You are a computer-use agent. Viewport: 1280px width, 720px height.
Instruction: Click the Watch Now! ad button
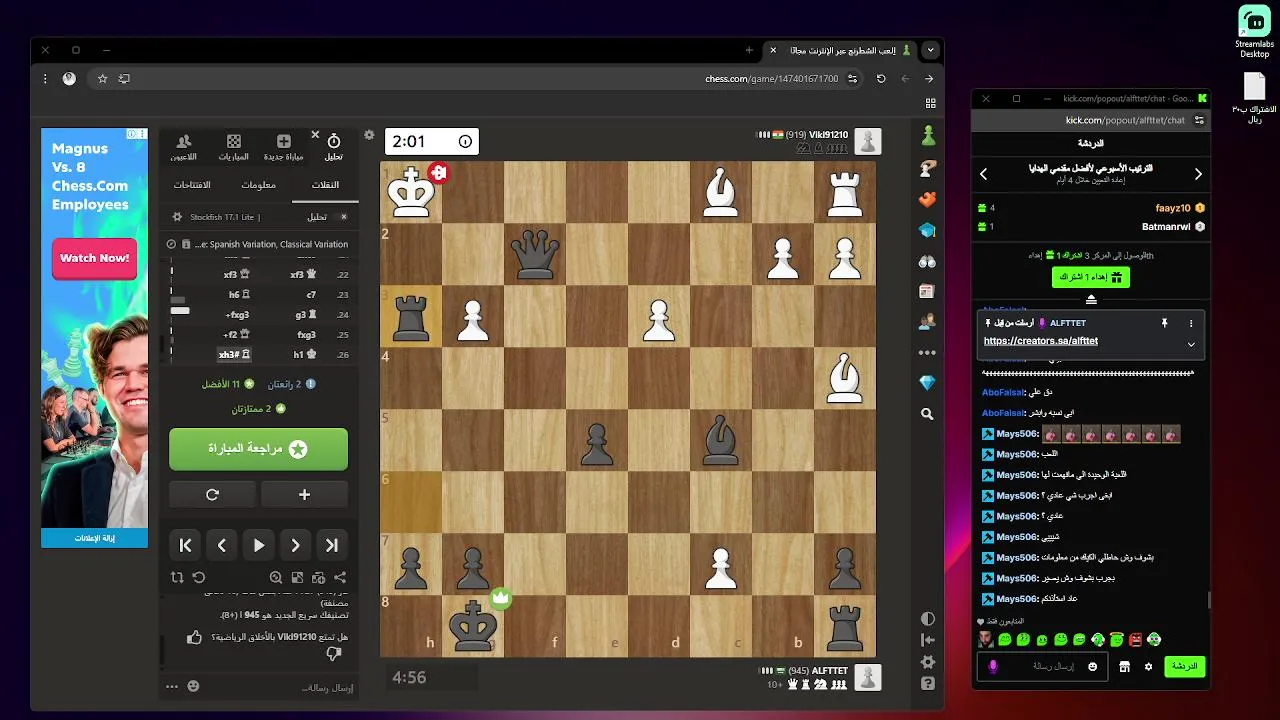(94, 258)
